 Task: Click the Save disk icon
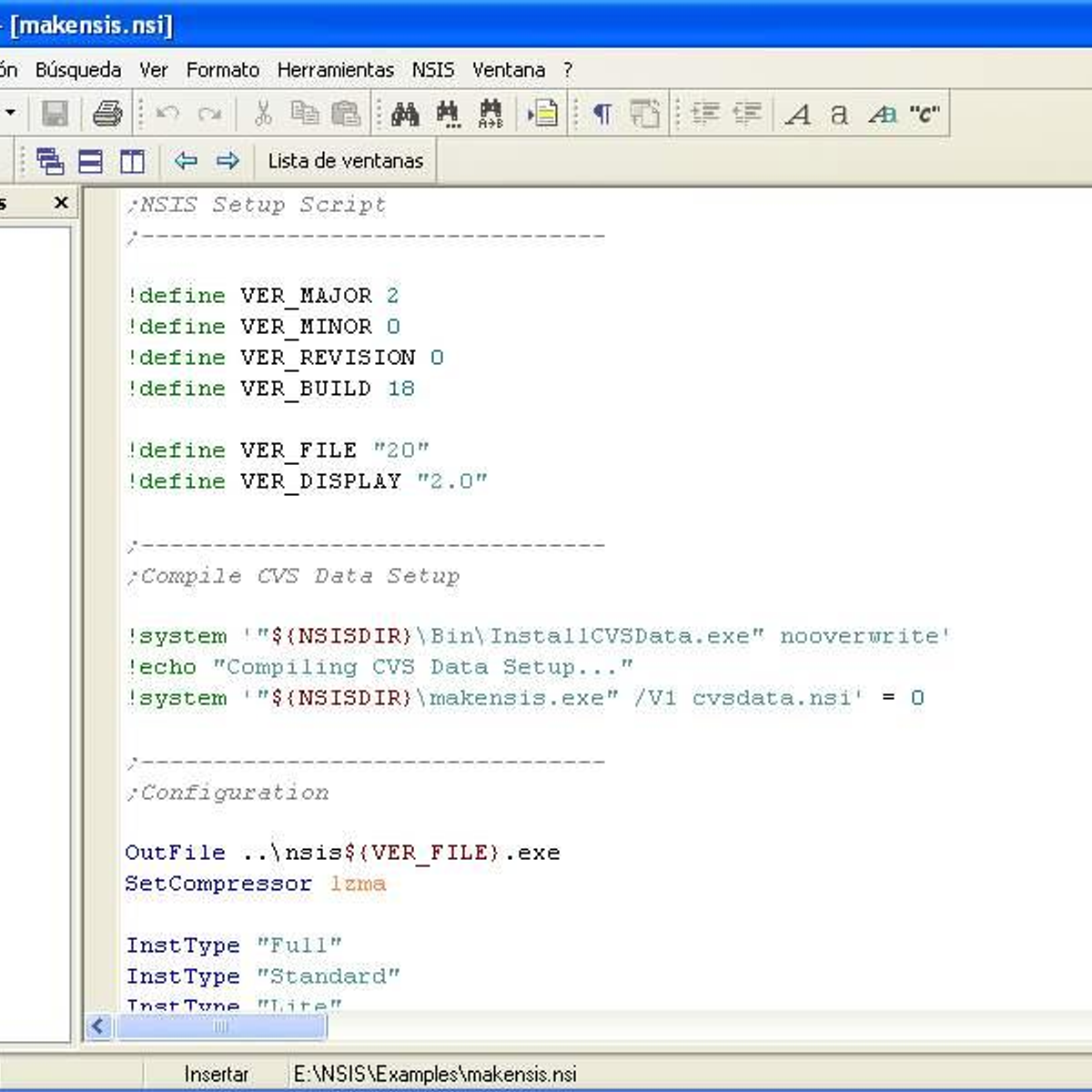click(x=56, y=114)
